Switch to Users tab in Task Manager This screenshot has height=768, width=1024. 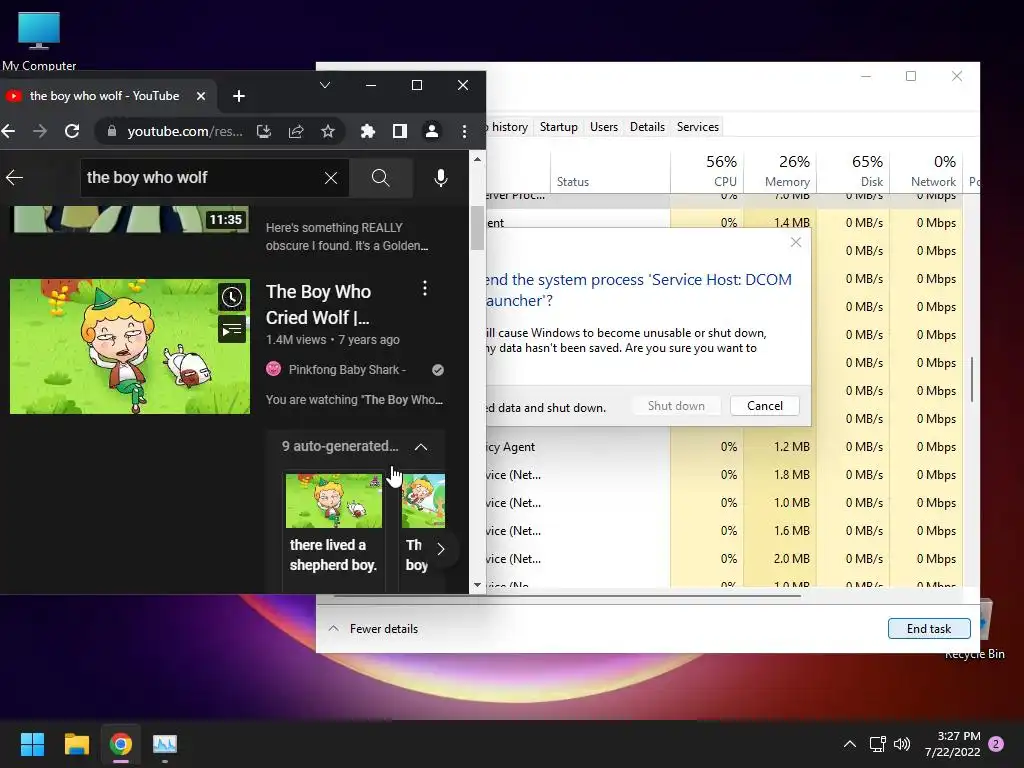click(603, 127)
